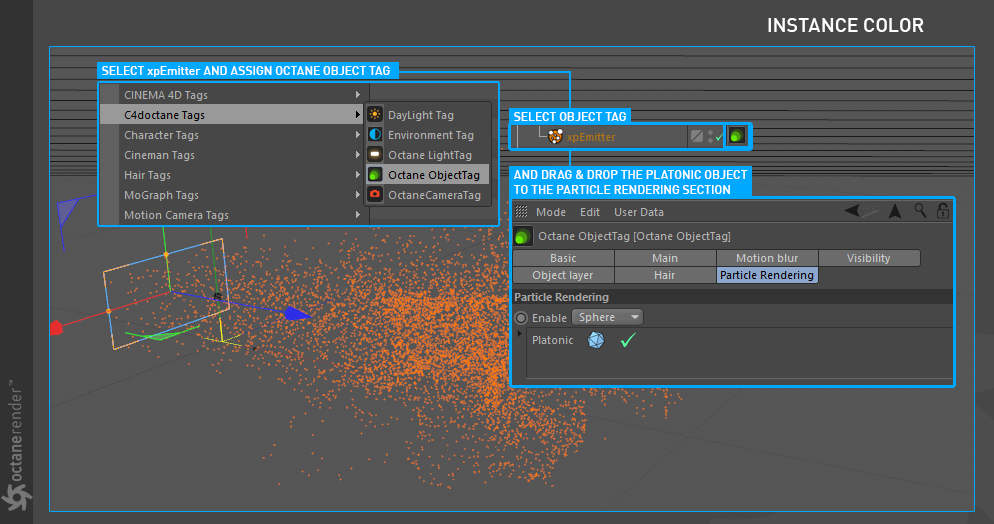Click the Octane ObjectTag title text
The height and width of the screenshot is (524, 994).
634,236
